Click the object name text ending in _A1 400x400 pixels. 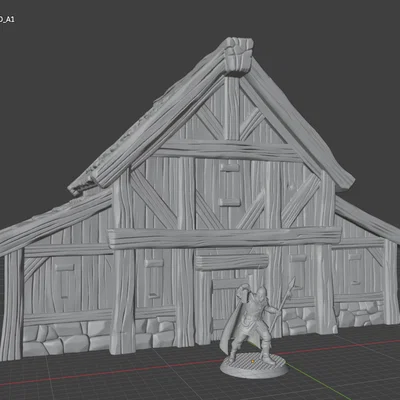tap(7, 20)
